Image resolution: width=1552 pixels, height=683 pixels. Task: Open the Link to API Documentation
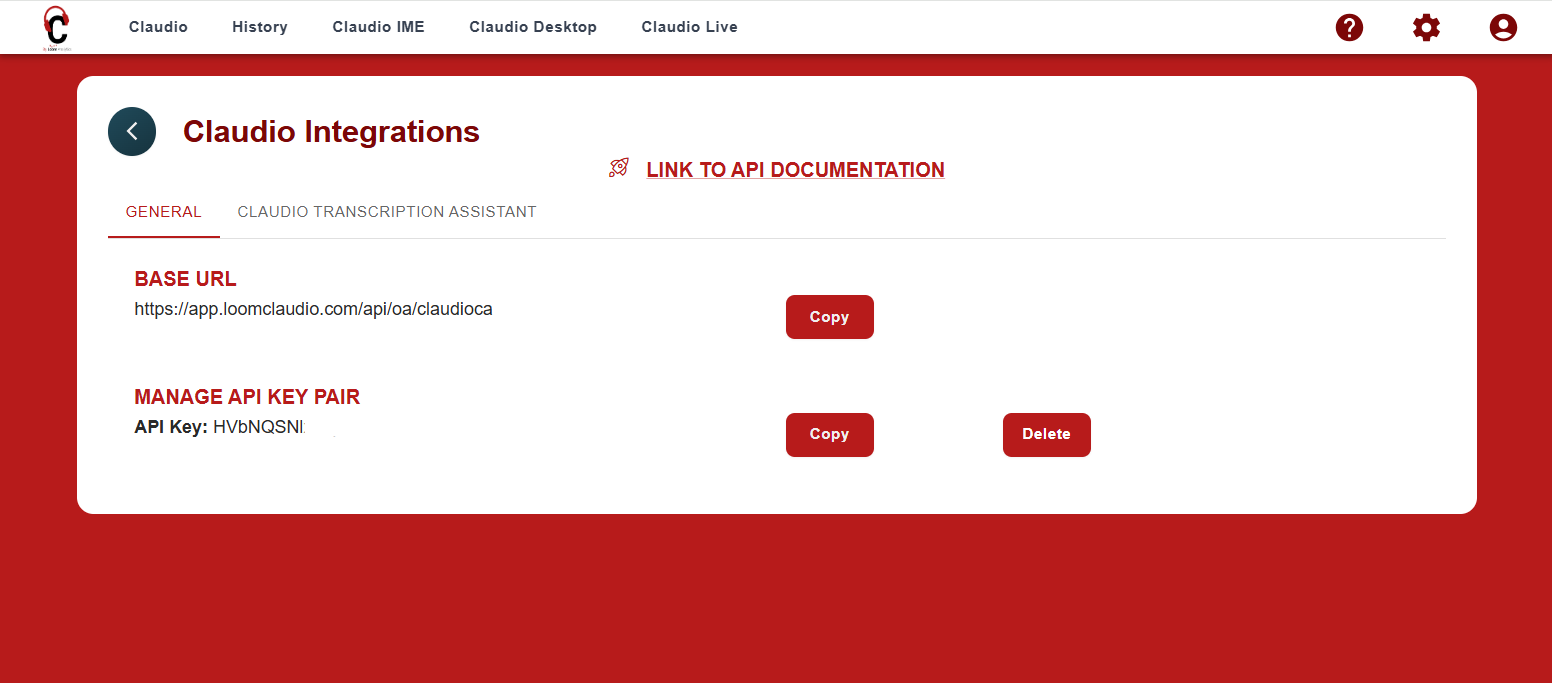pyautogui.click(x=795, y=170)
